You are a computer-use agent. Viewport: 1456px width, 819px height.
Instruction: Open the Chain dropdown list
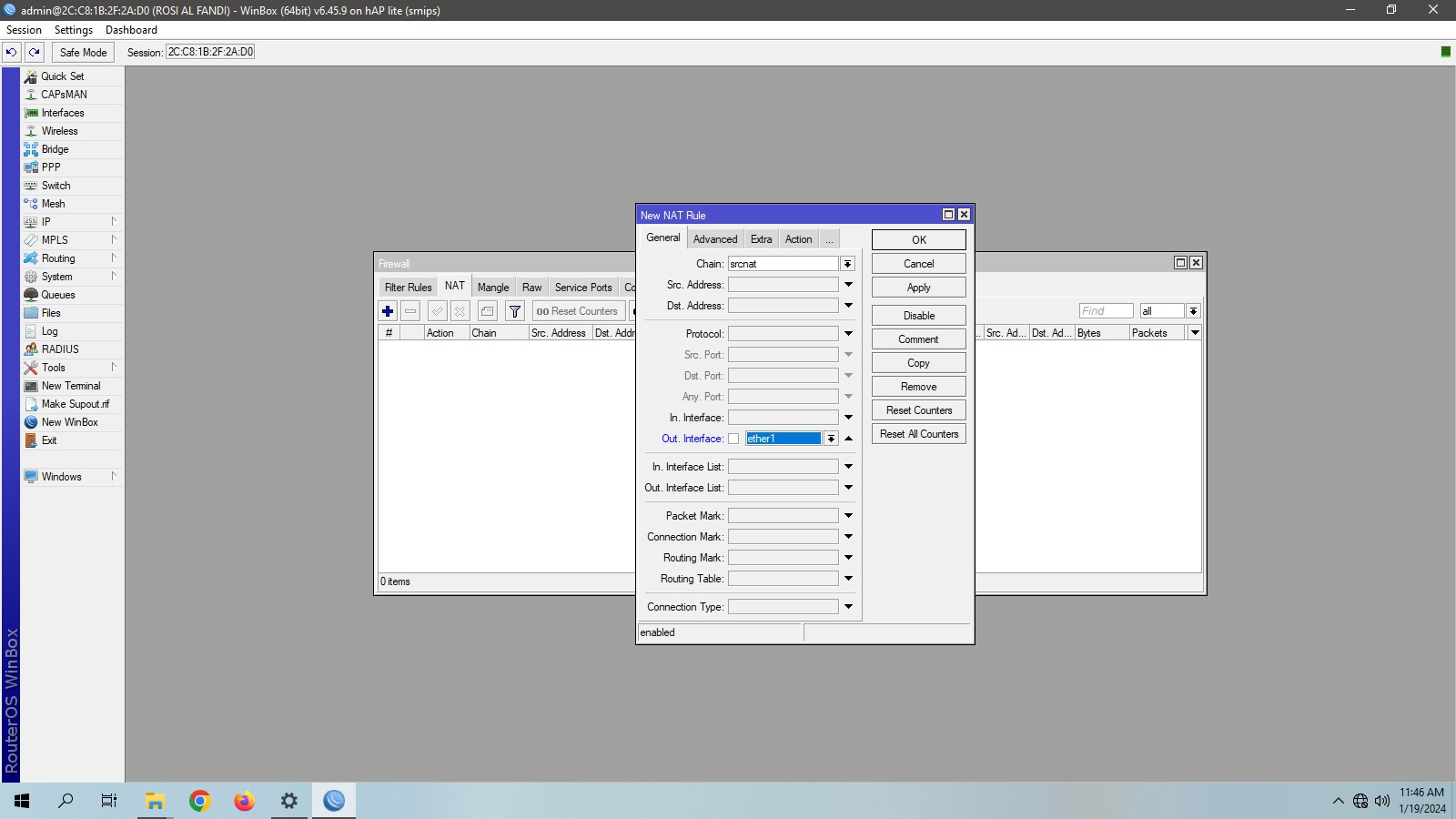point(847,264)
